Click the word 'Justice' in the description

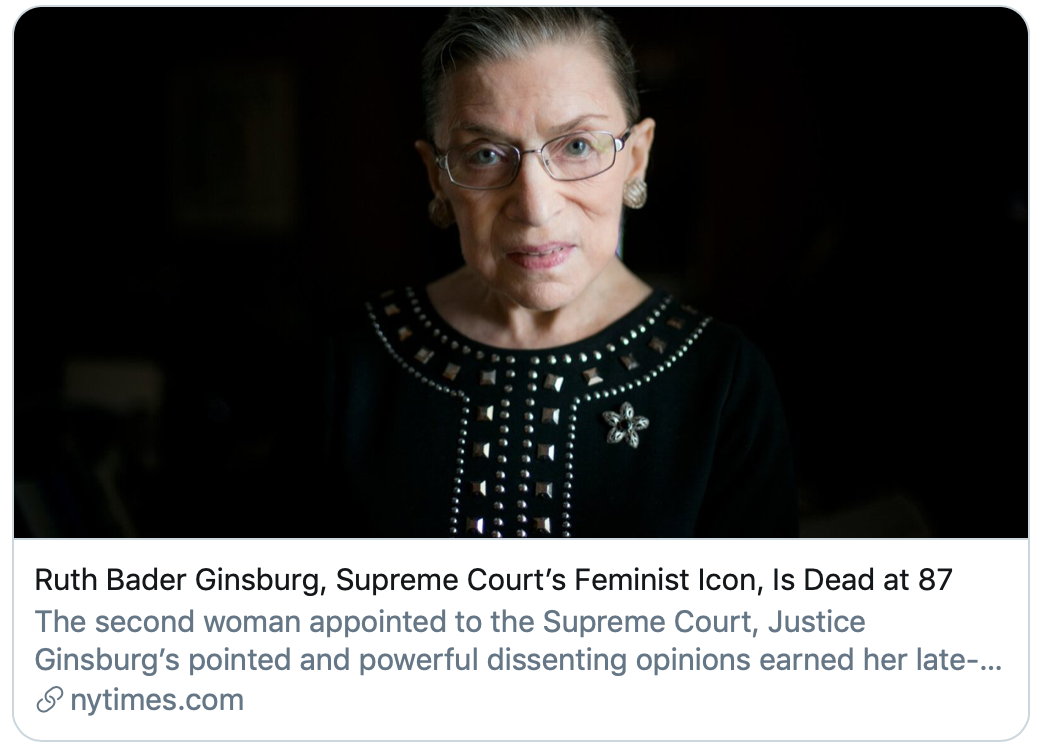(x=816, y=621)
